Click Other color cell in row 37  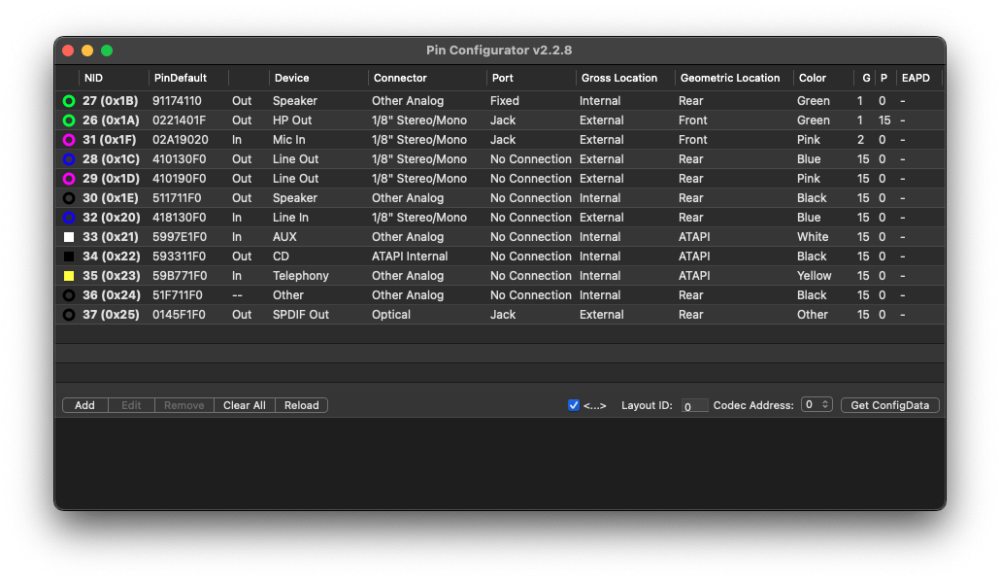click(812, 315)
